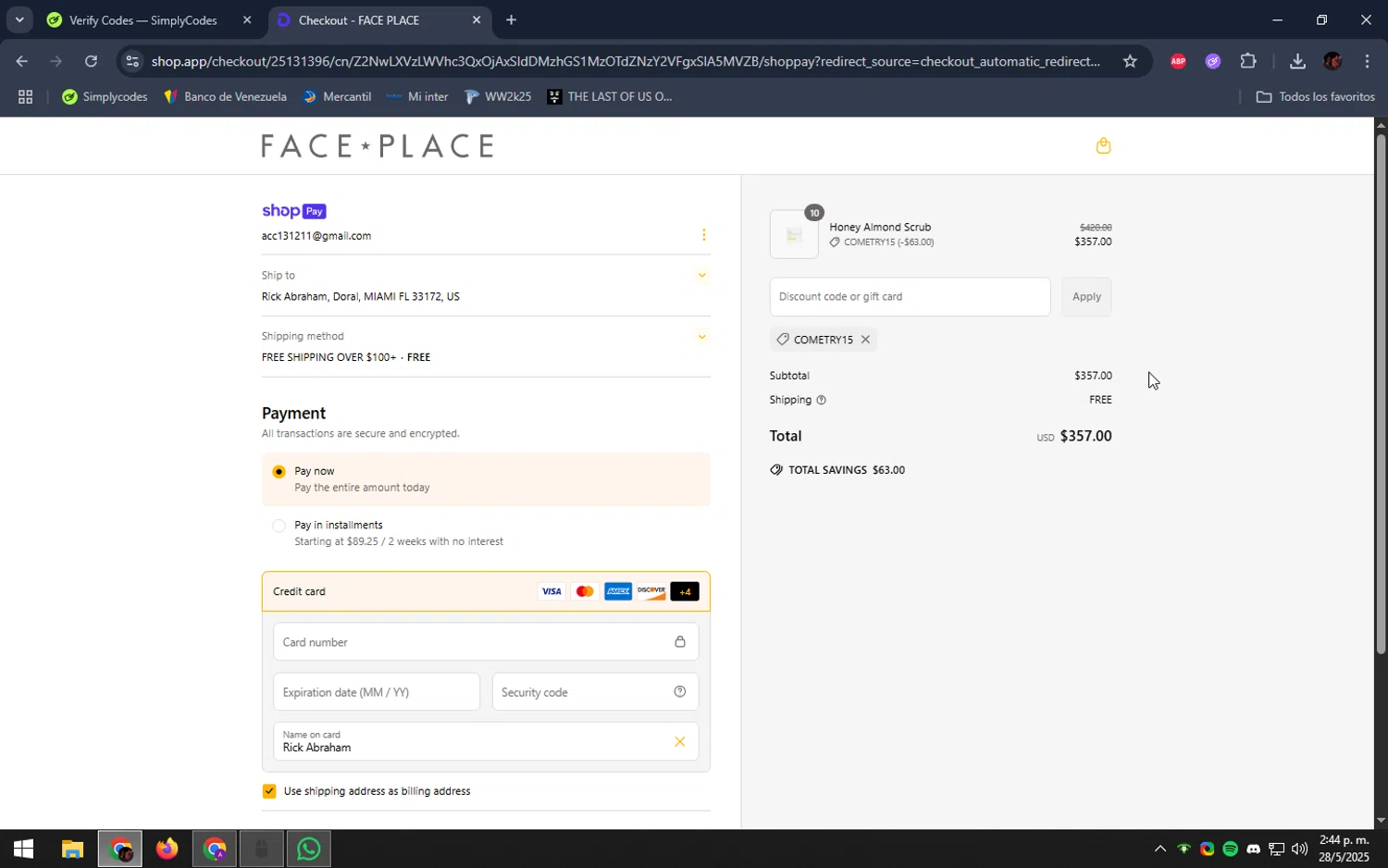Viewport: 1388px width, 868px height.
Task: Remove the COMETRY15 discount code
Action: click(865, 340)
